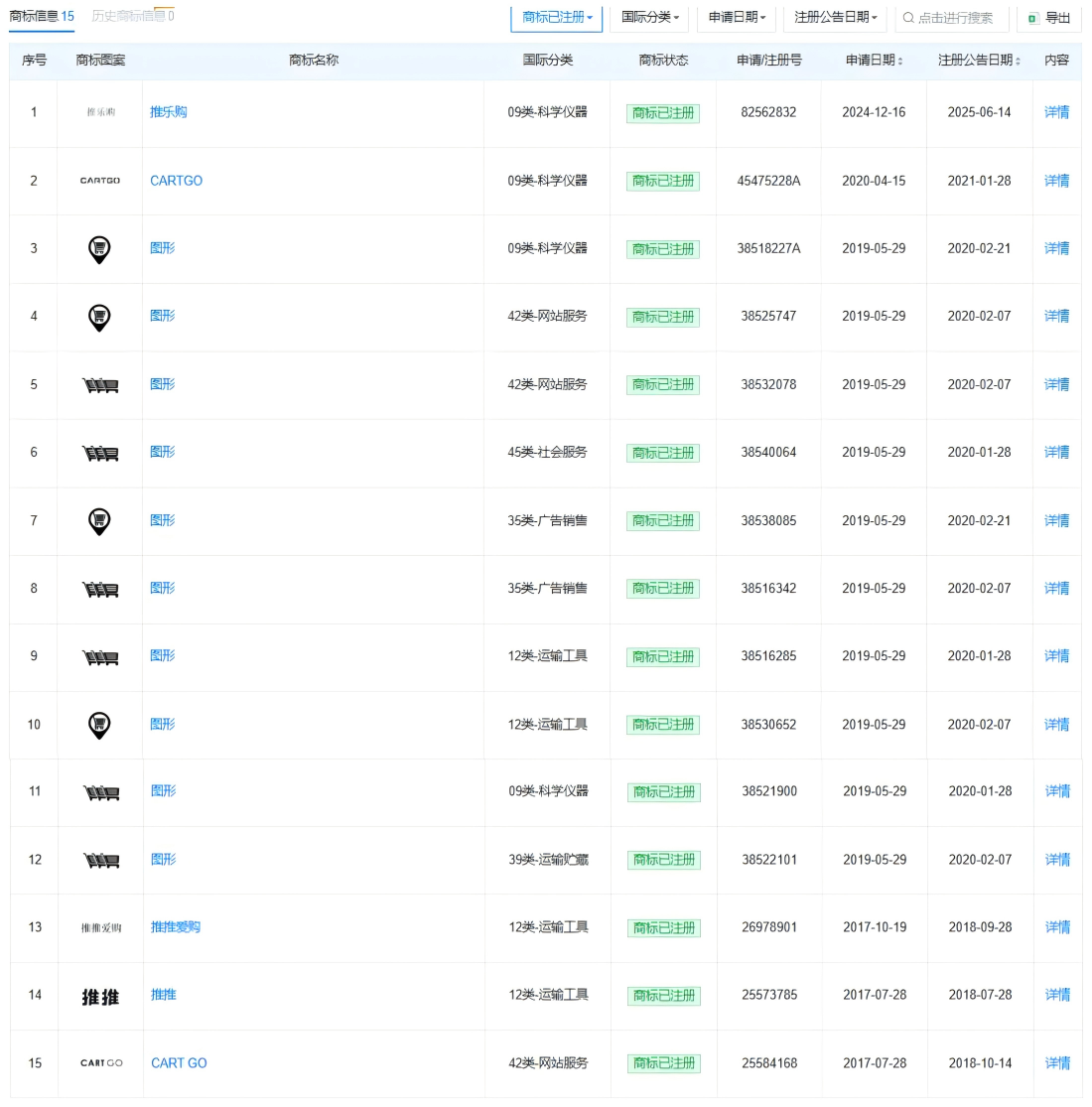Screen dimensions: 1092x1107
Task: Open the 推推爱购 trademark name link
Action: pyautogui.click(x=176, y=927)
